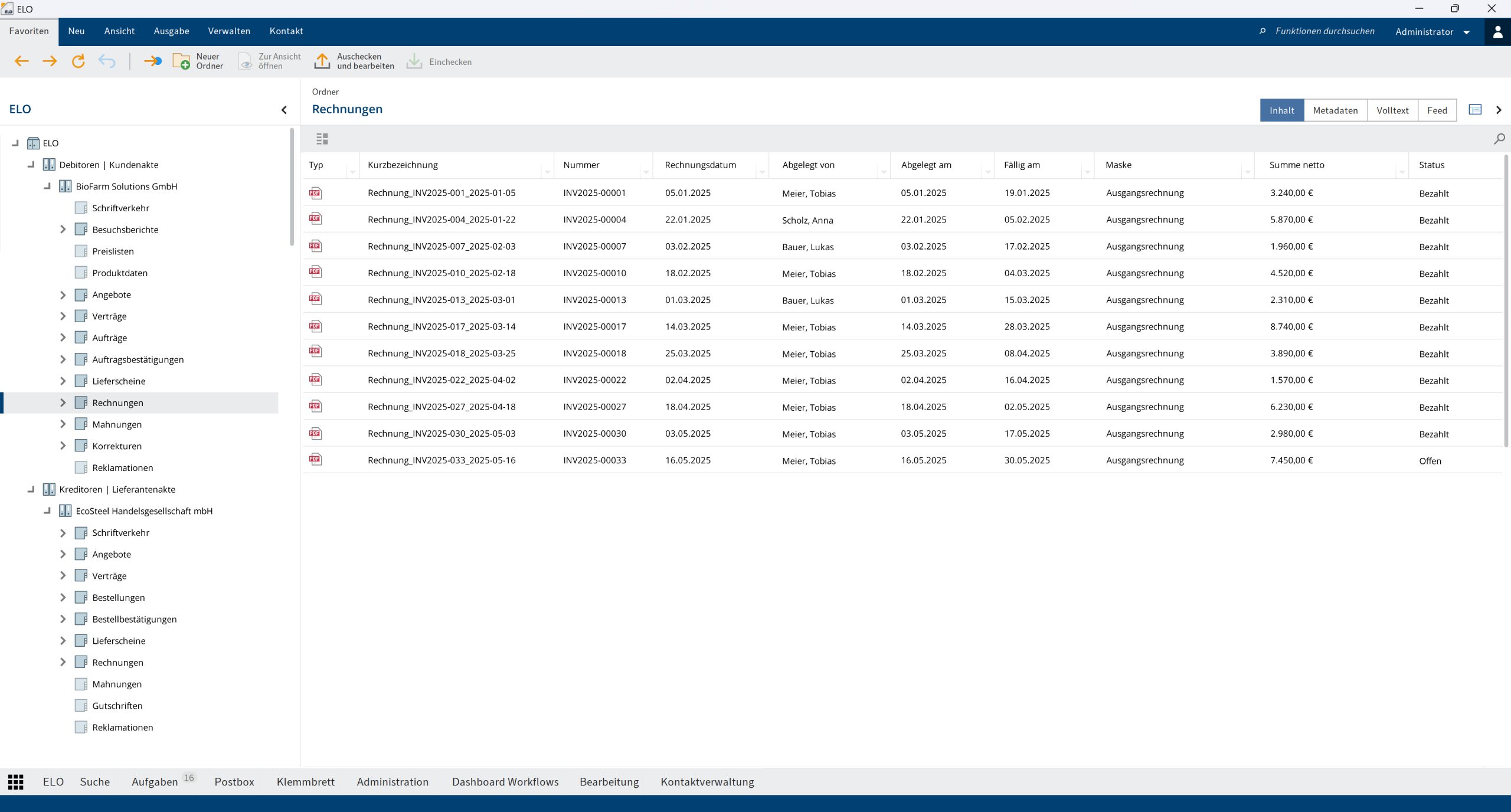The height and width of the screenshot is (812, 1511).
Task: Toggle the preview pane layout icon
Action: (x=1475, y=110)
